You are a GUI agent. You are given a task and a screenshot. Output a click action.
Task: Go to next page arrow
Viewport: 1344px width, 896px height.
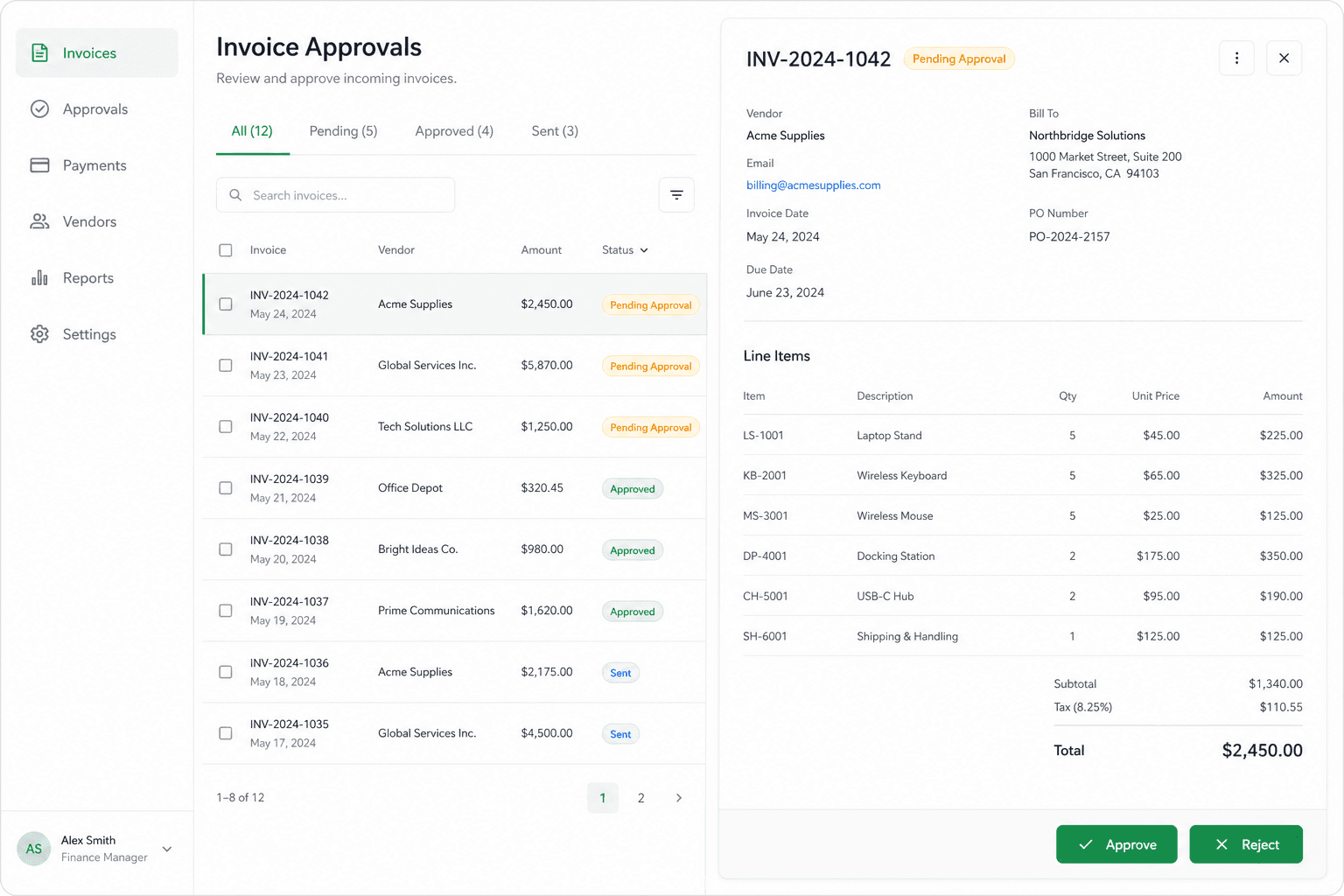click(679, 798)
